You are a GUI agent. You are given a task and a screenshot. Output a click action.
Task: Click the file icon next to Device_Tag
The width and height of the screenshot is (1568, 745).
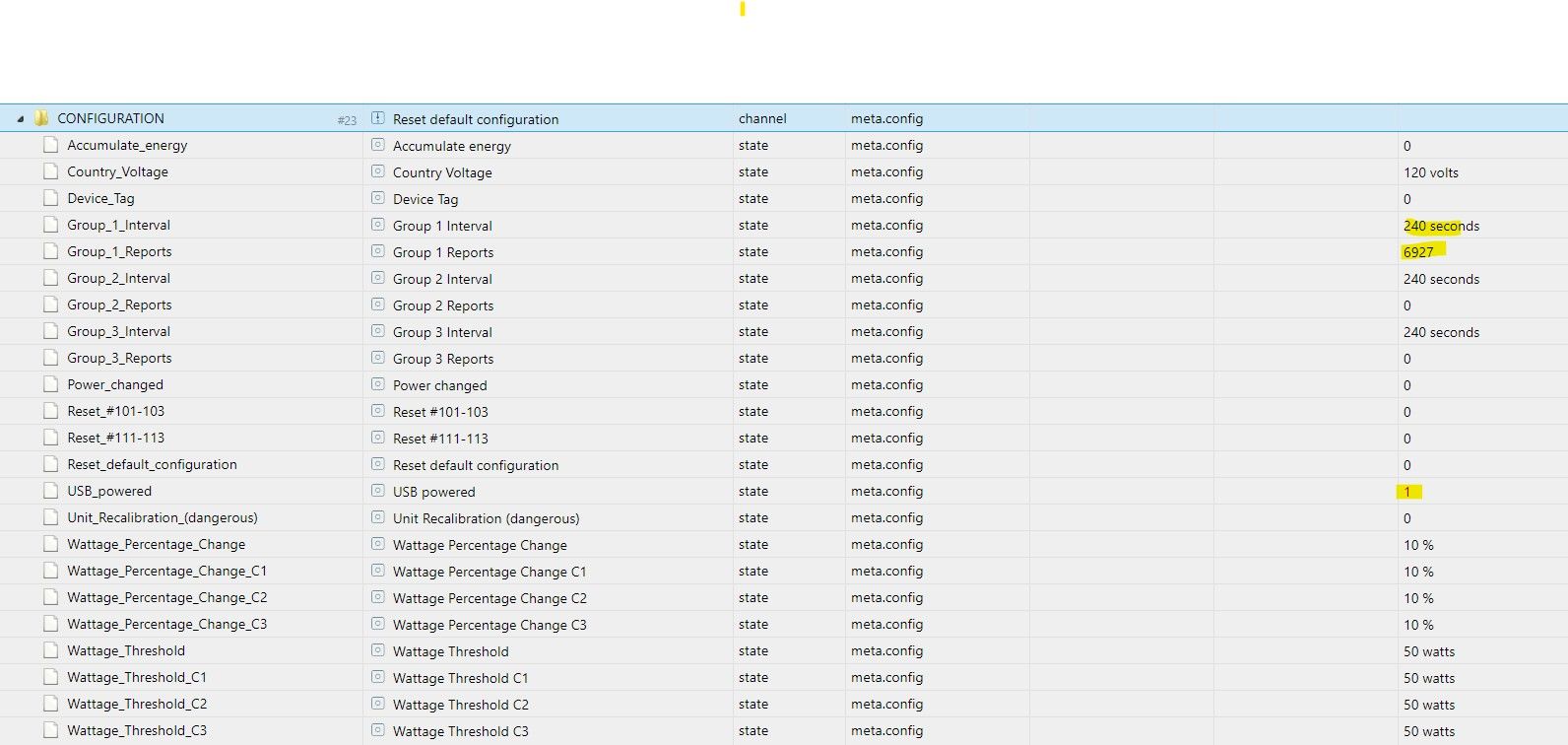pyautogui.click(x=51, y=198)
